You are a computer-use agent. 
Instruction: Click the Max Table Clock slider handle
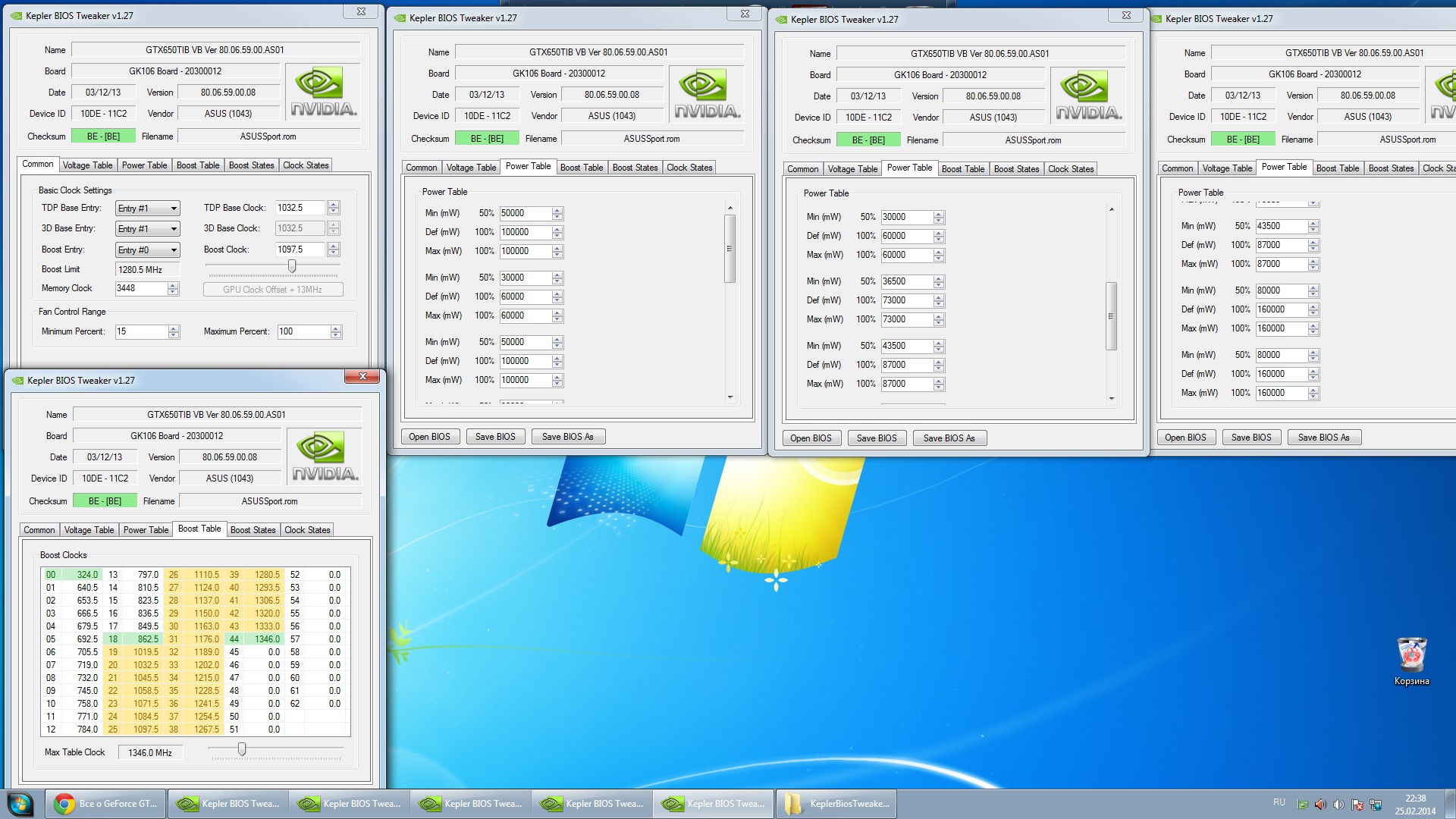pyautogui.click(x=242, y=749)
